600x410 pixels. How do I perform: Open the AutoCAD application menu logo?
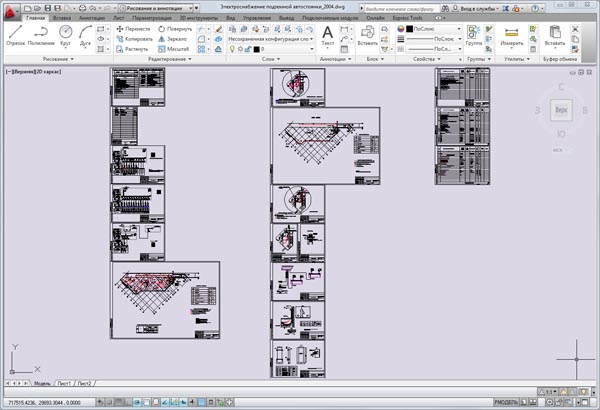pyautogui.click(x=11, y=8)
